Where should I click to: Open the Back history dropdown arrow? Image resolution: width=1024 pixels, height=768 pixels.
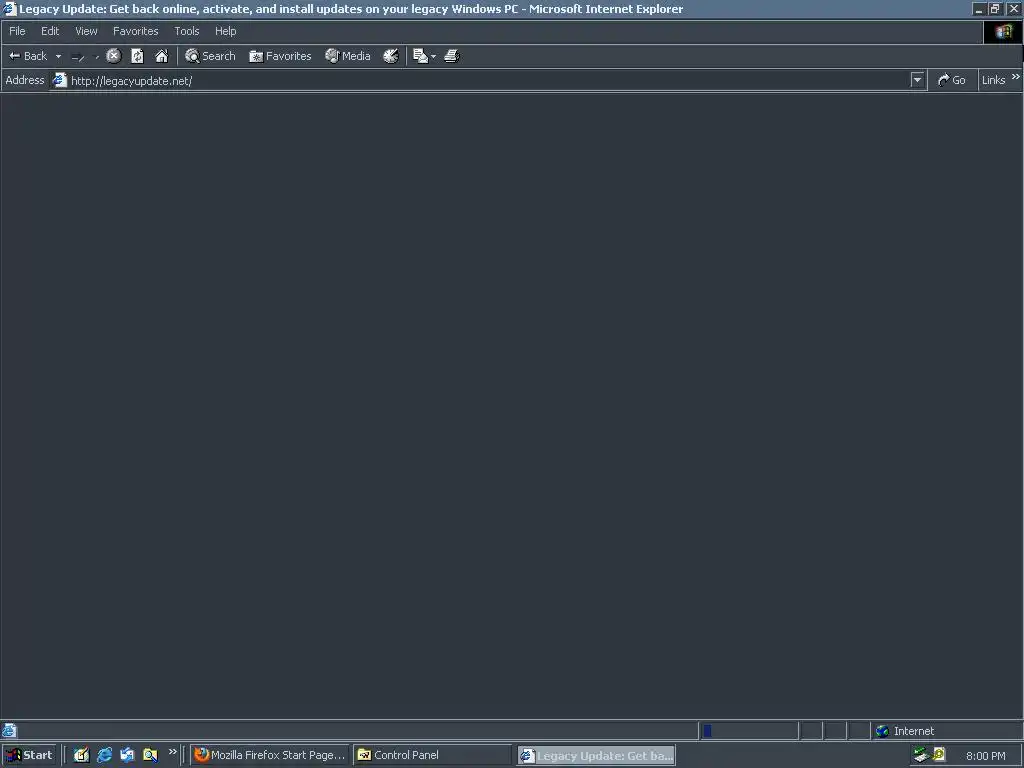coord(58,56)
